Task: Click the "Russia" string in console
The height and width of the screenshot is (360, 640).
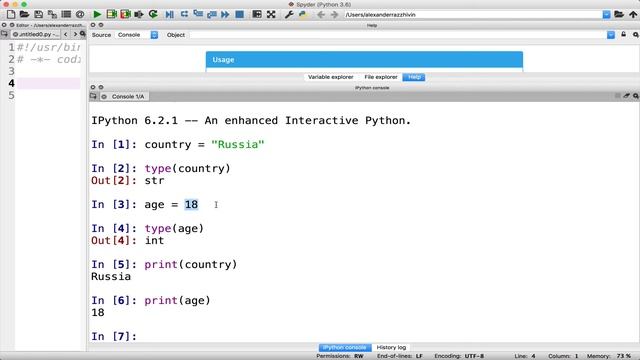Action: [x=238, y=144]
